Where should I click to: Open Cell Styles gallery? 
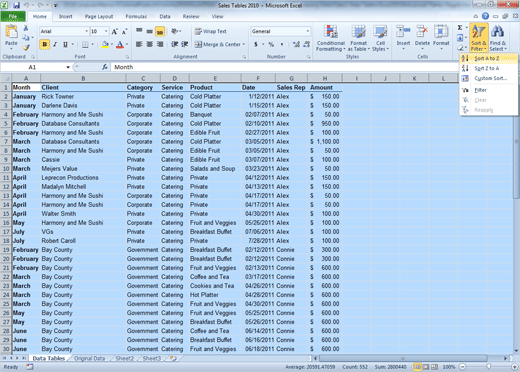coord(380,38)
